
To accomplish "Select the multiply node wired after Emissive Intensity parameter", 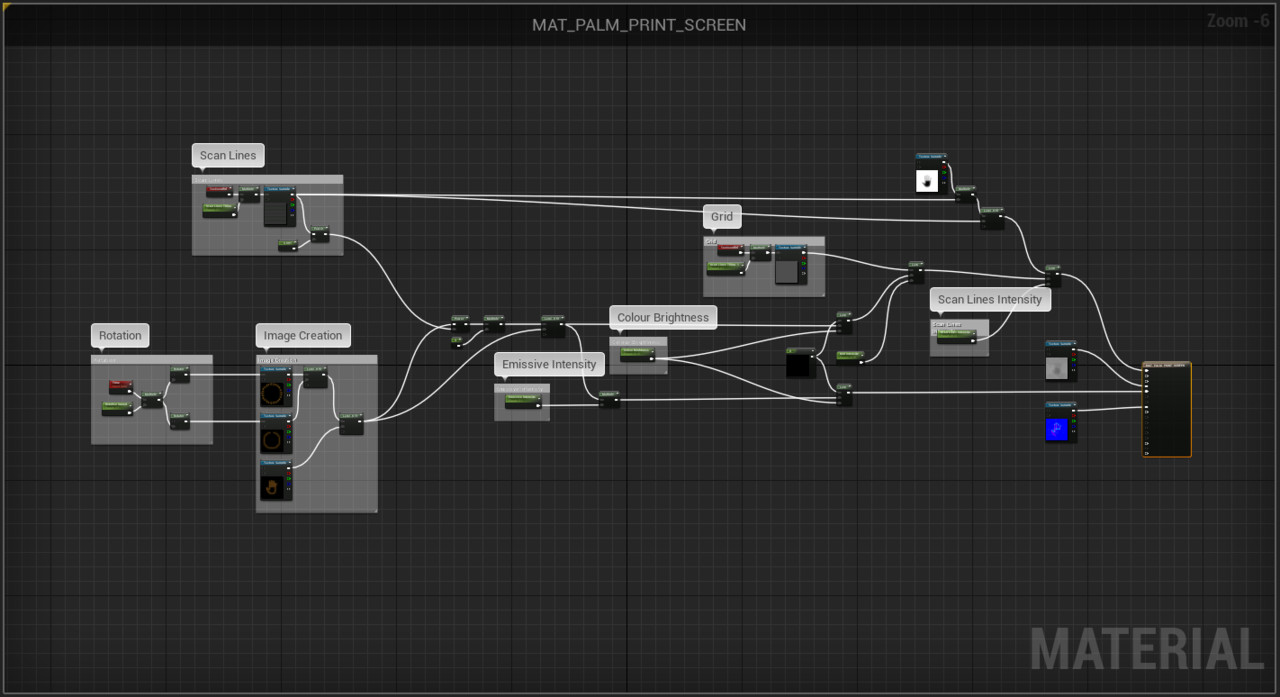I will [609, 399].
